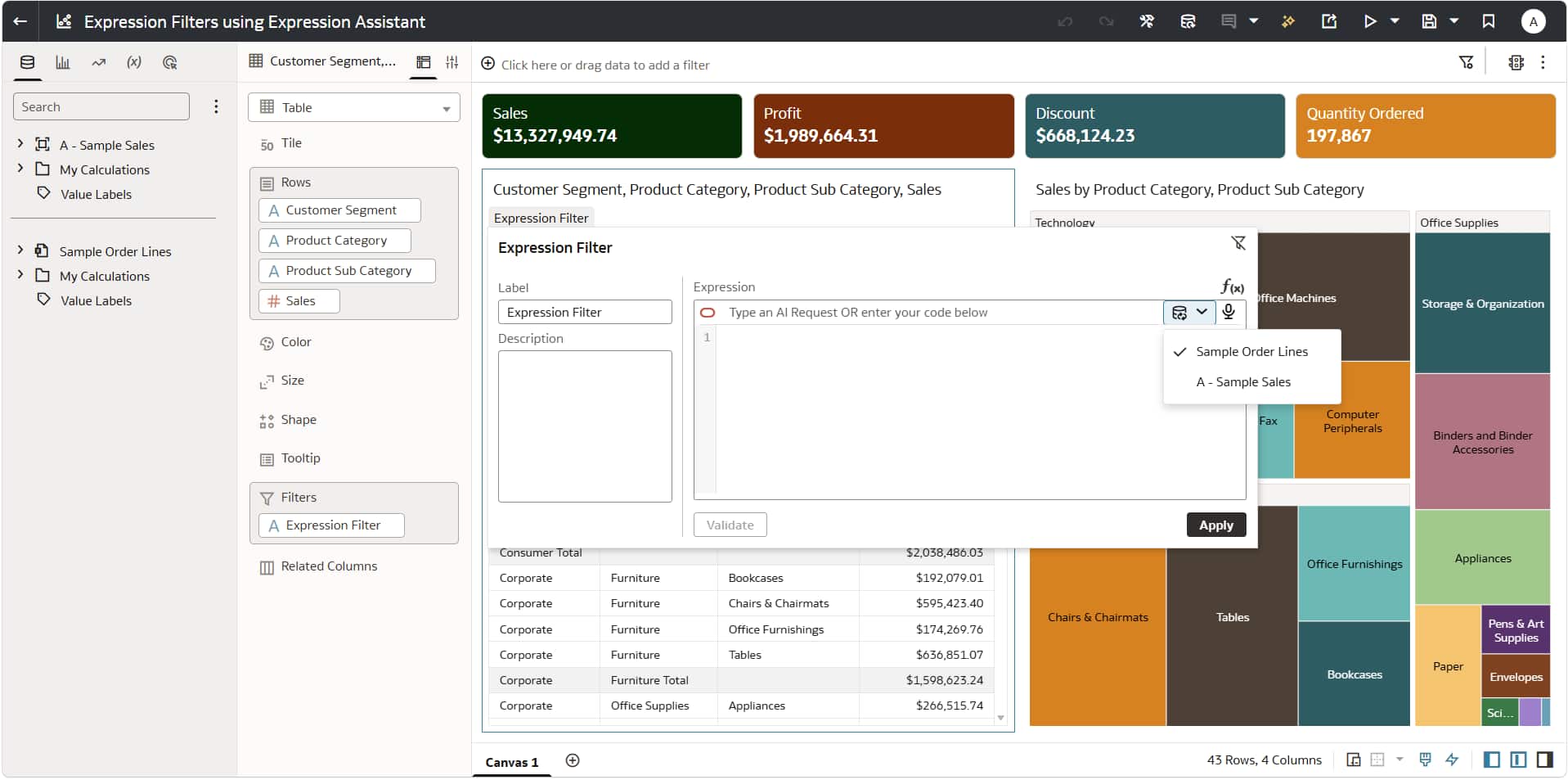Add a new canvas with the plus icon
The width and height of the screenshot is (1568, 780).
pos(573,760)
